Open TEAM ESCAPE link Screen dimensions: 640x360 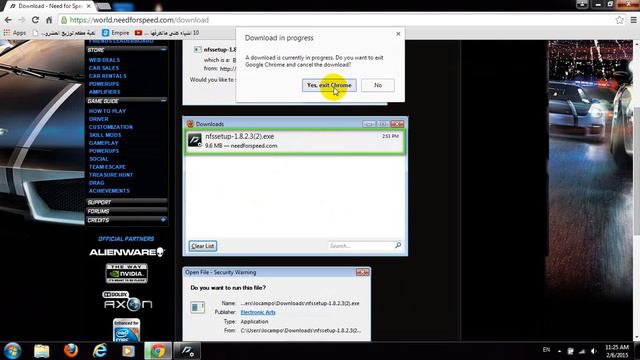click(107, 167)
